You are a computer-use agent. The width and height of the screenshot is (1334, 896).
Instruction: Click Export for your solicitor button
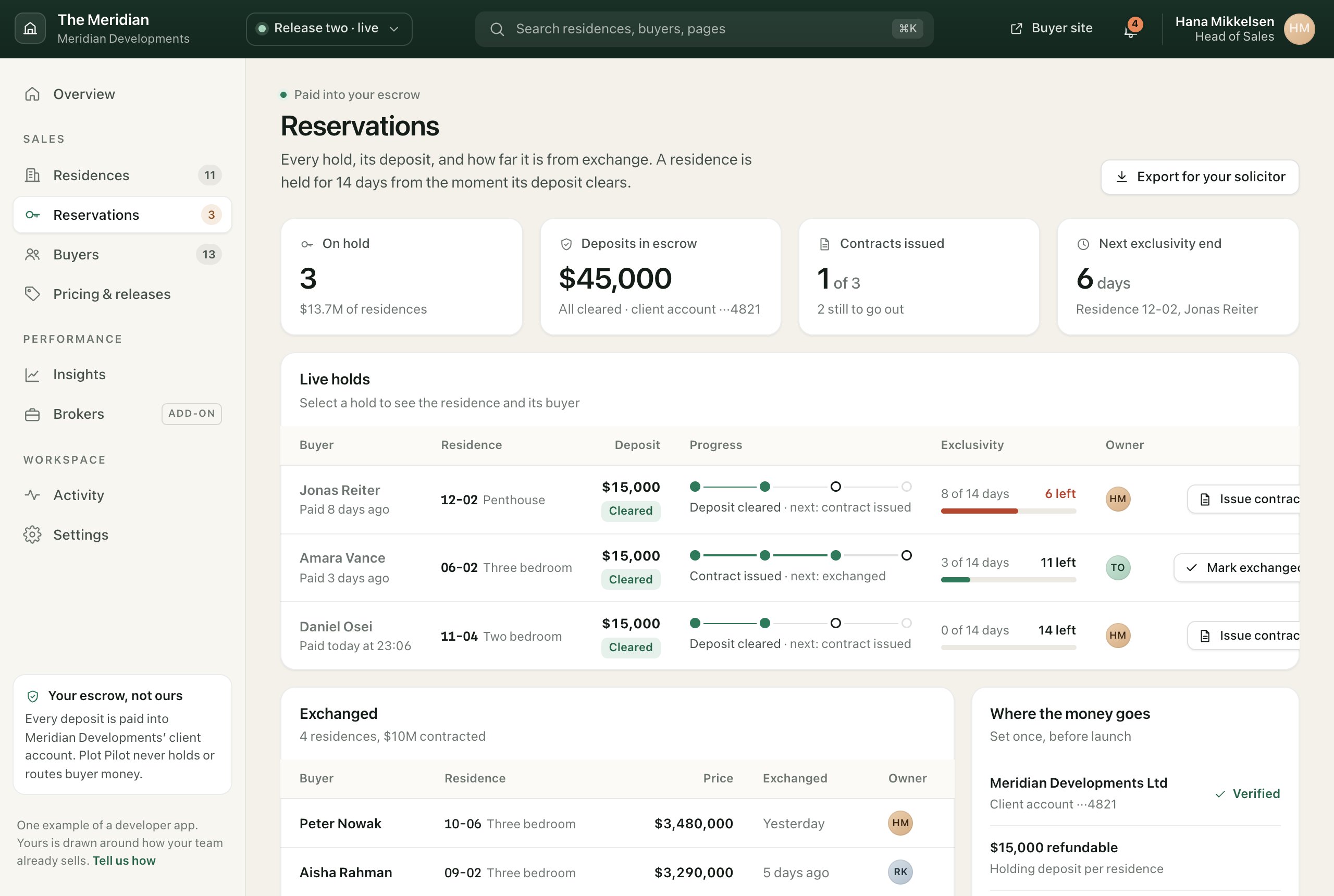1200,177
